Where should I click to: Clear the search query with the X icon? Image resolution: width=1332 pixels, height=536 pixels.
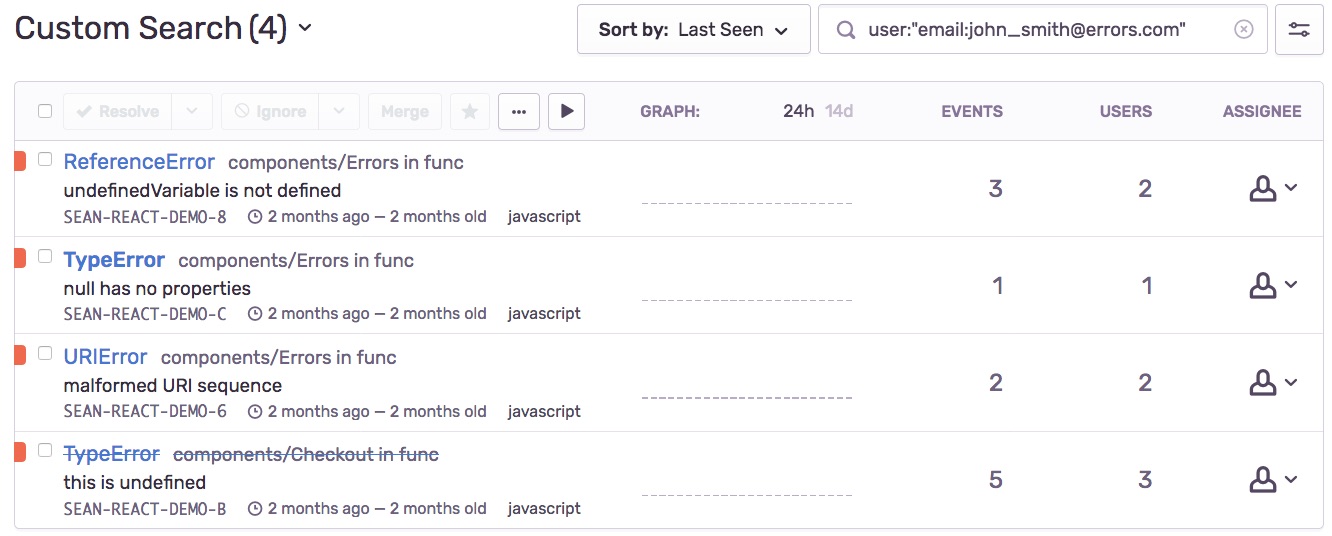[x=1243, y=30]
